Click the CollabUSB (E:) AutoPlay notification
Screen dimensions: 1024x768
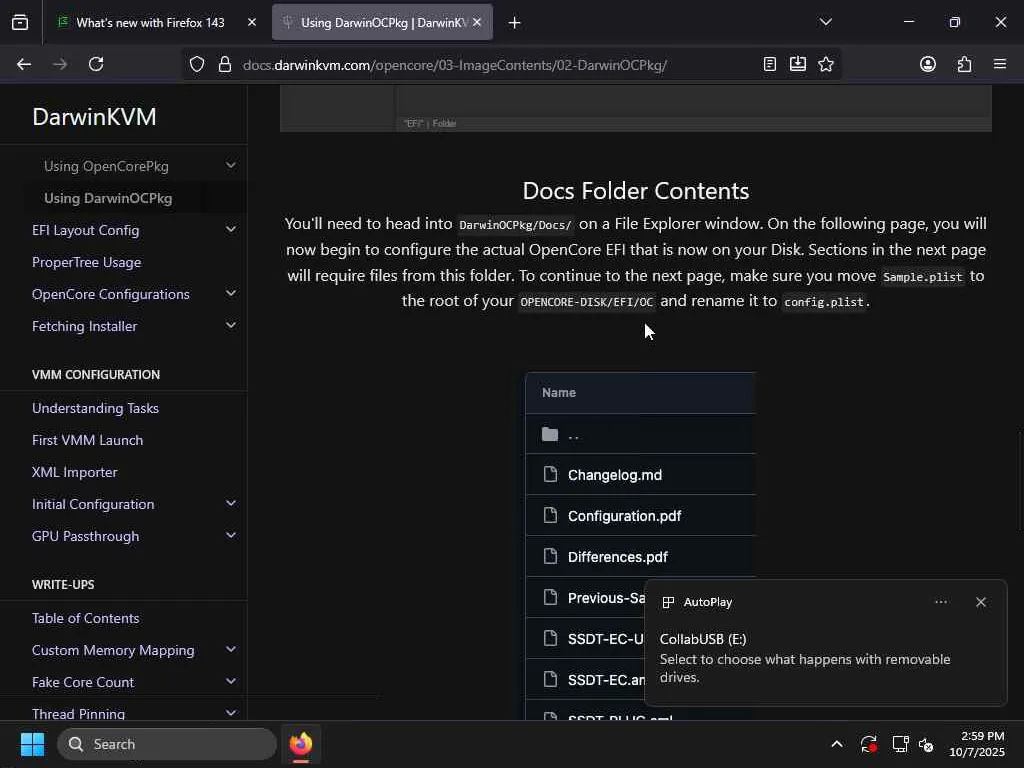point(825,643)
